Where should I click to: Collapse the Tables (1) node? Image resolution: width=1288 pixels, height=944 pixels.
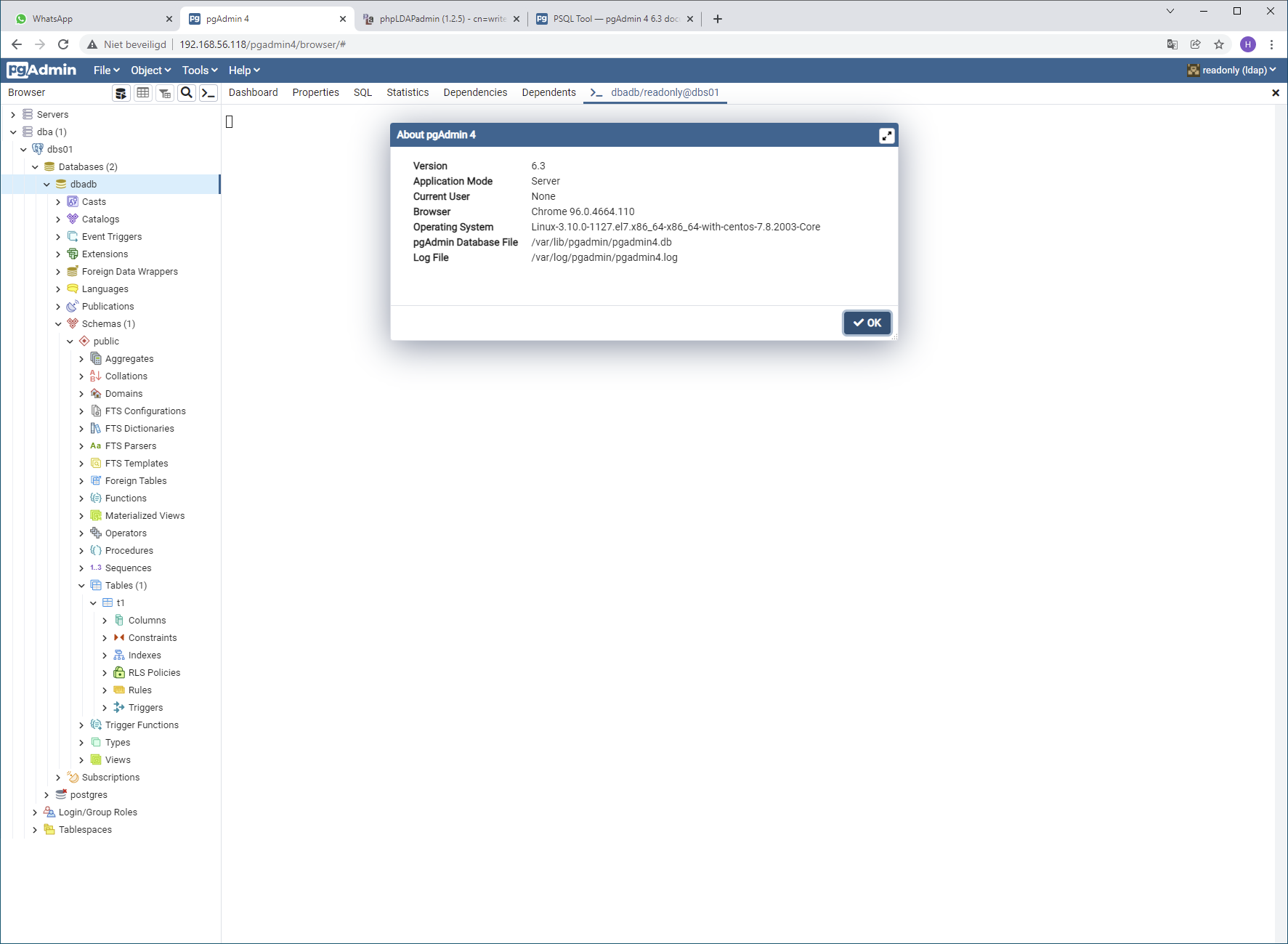(x=81, y=586)
